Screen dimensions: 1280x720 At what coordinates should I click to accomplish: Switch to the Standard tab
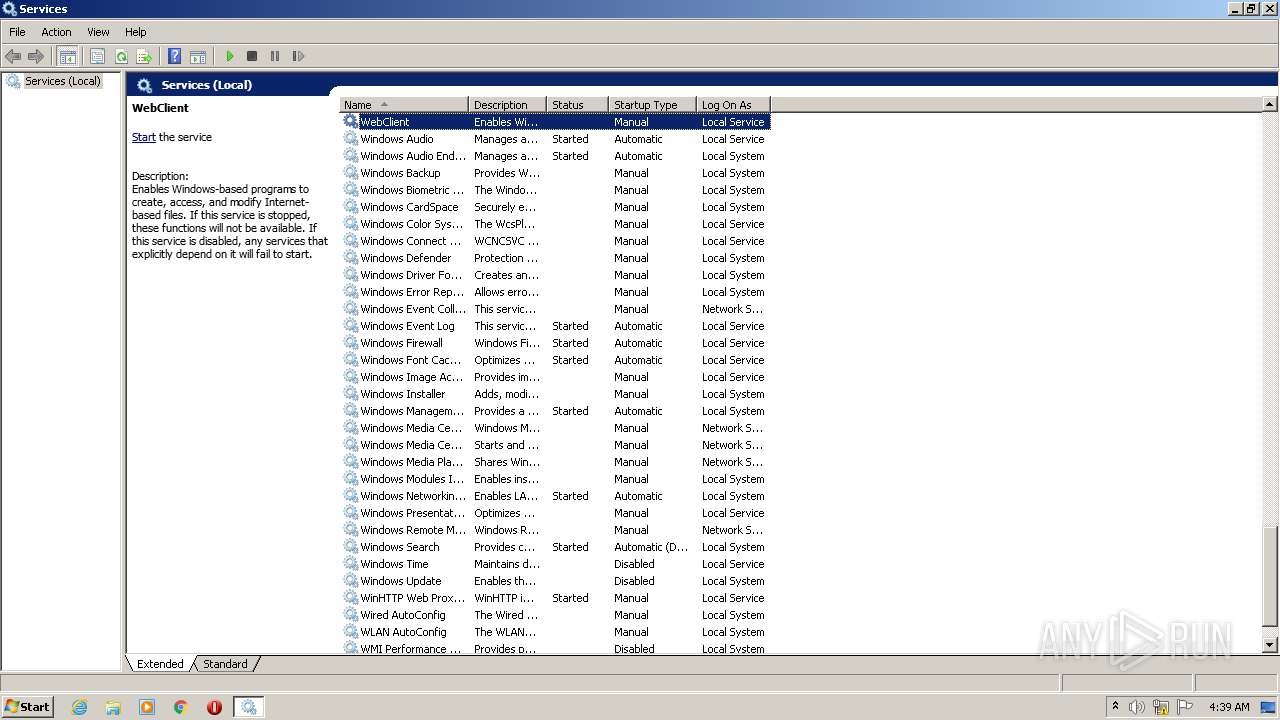(225, 664)
